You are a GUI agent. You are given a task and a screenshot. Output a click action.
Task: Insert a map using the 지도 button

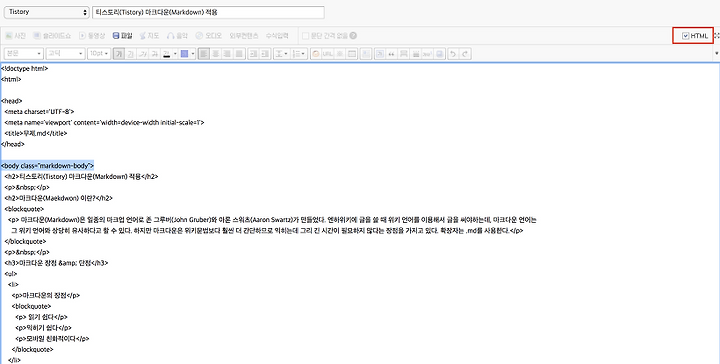point(149,36)
